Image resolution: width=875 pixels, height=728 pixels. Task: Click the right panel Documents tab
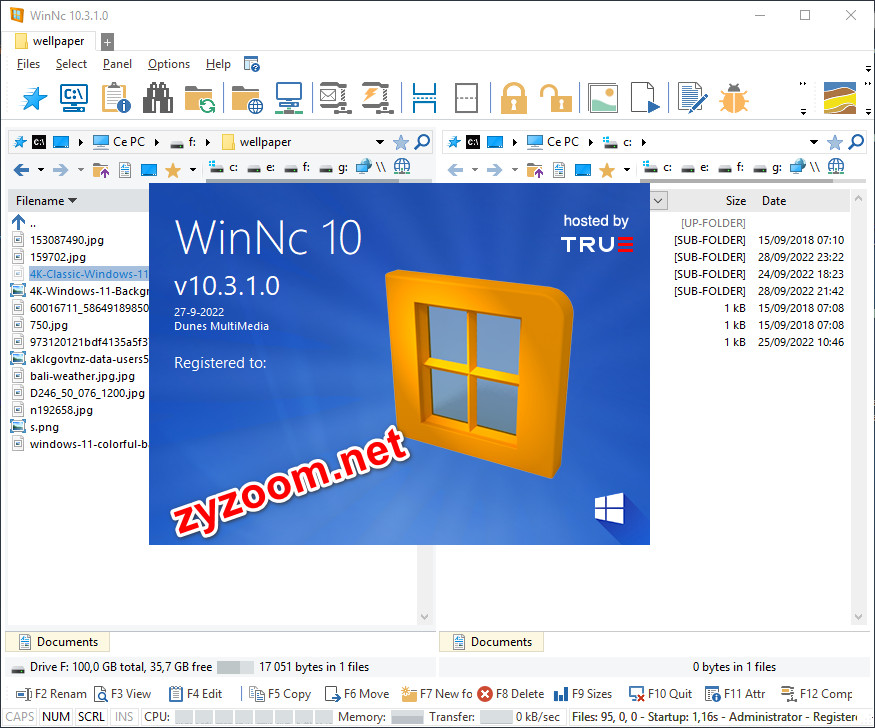492,642
